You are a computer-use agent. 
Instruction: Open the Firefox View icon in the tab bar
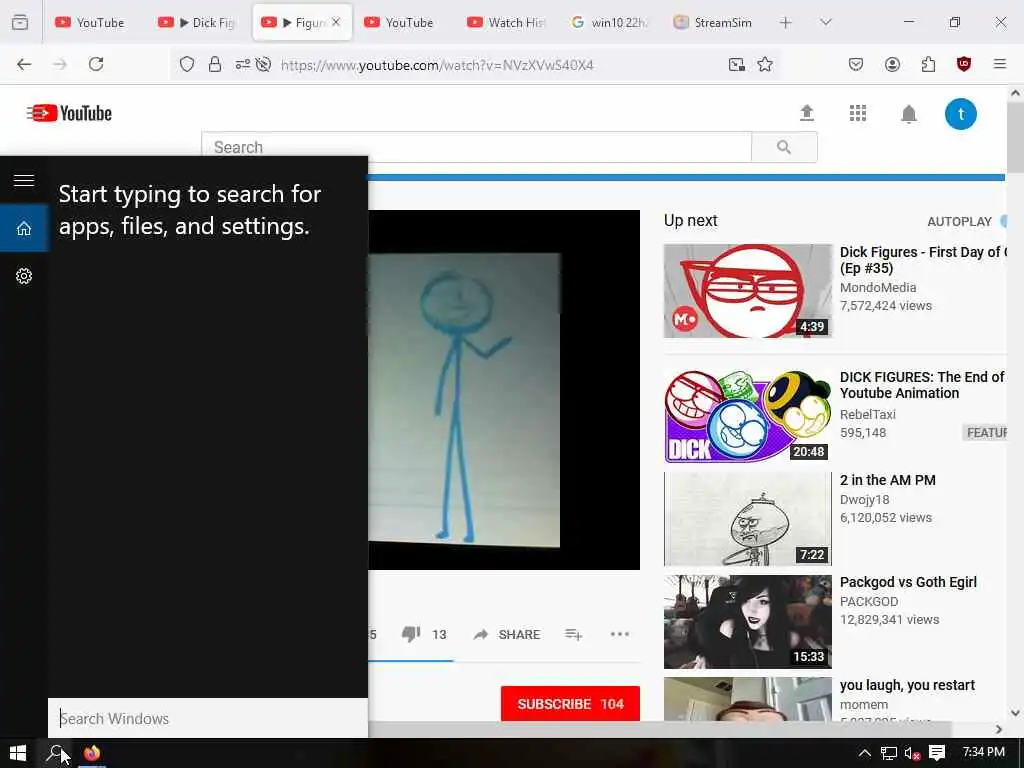click(20, 22)
